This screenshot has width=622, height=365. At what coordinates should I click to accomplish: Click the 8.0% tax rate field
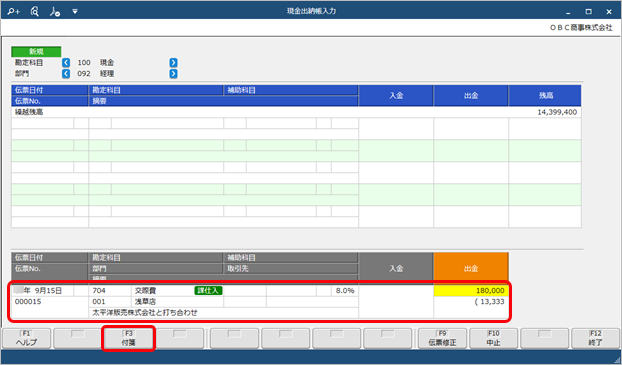345,291
